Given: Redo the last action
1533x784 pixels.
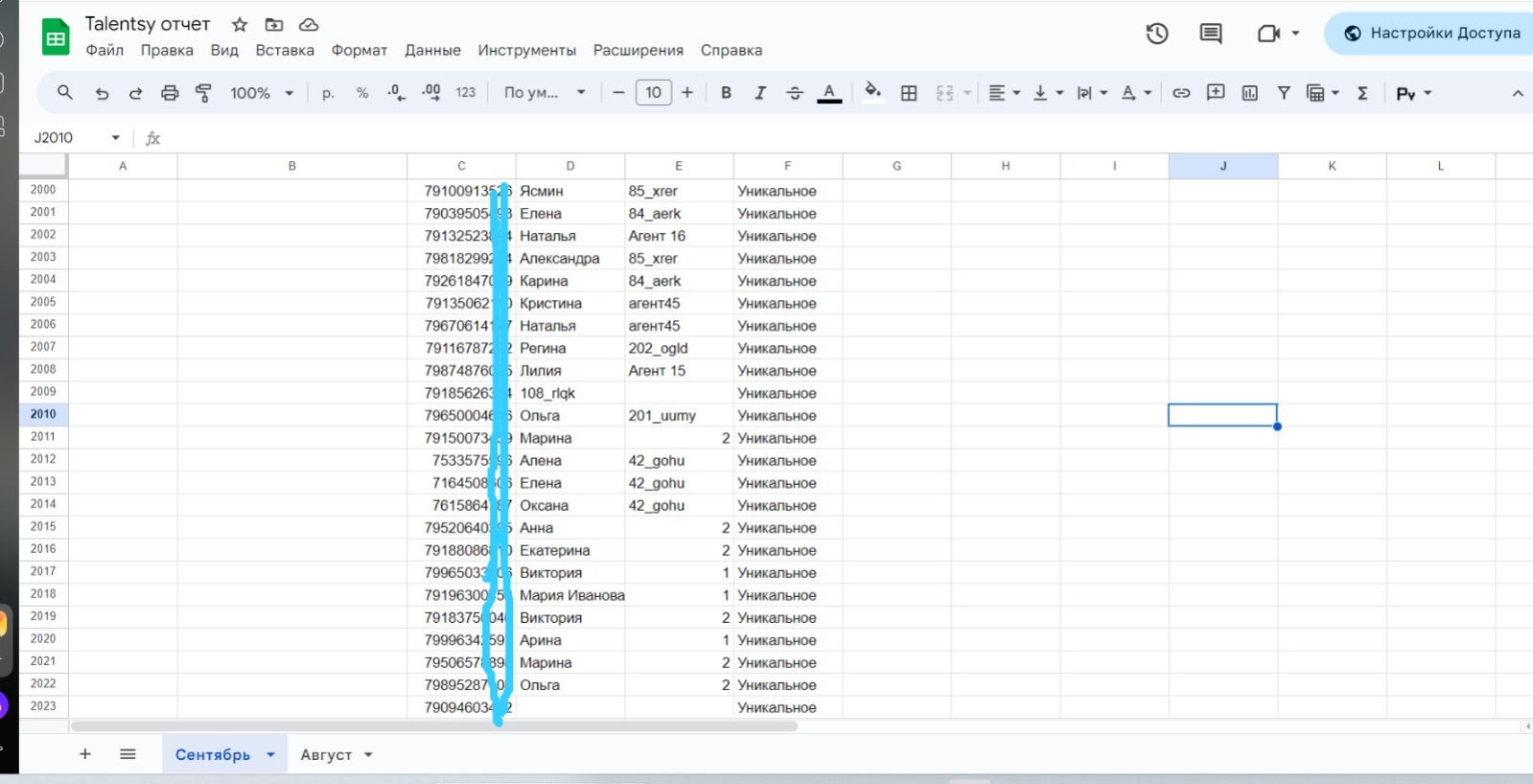Looking at the screenshot, I should [x=135, y=93].
